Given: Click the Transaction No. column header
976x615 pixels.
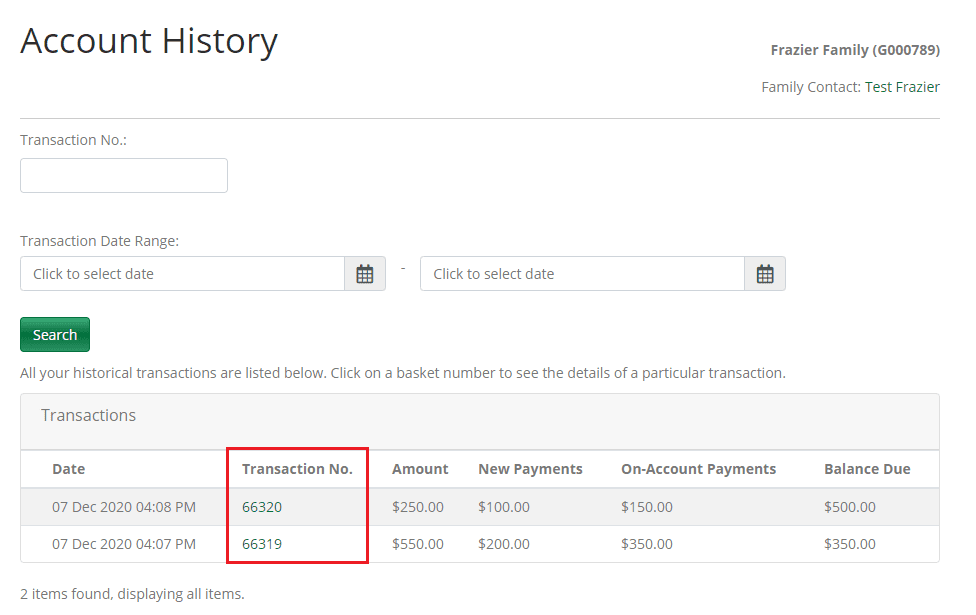Looking at the screenshot, I should click(297, 469).
